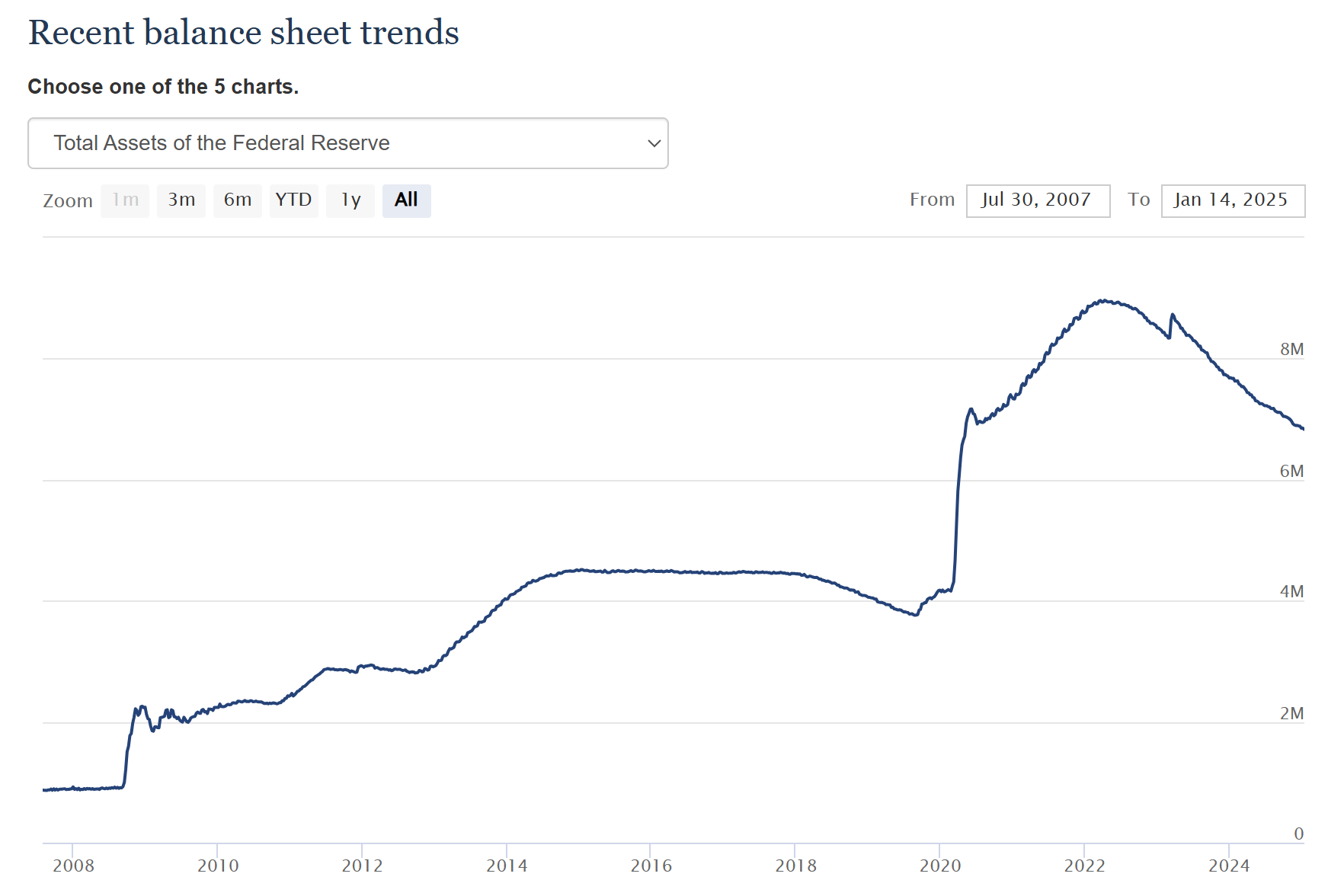Select the 1m zoom option
Viewport: 1344px width, 896px height.
click(124, 200)
